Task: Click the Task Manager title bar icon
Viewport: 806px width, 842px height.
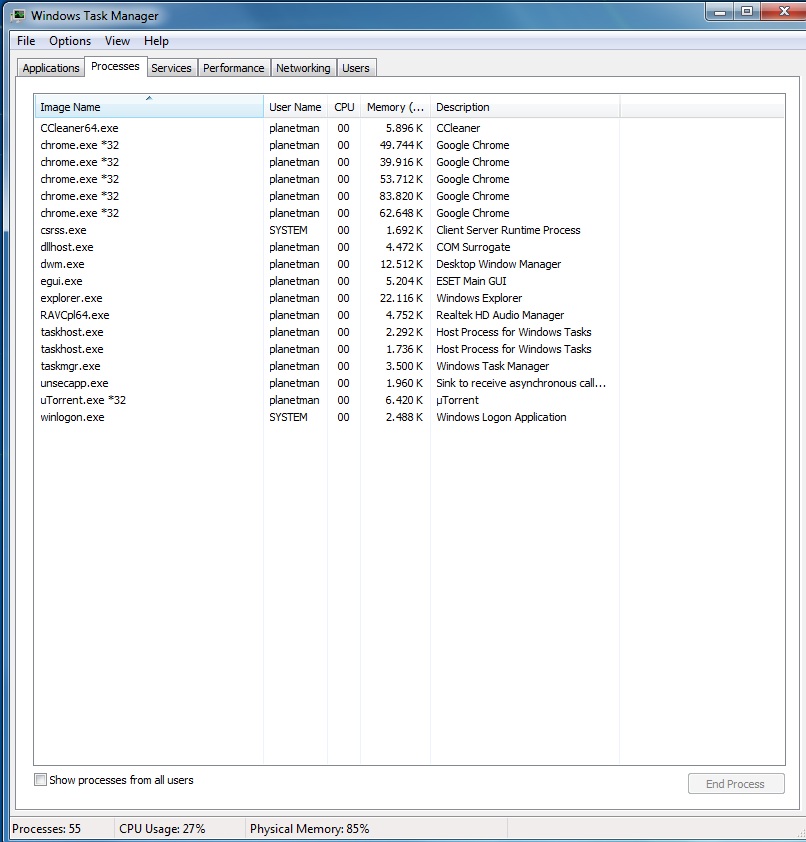Action: 18,15
